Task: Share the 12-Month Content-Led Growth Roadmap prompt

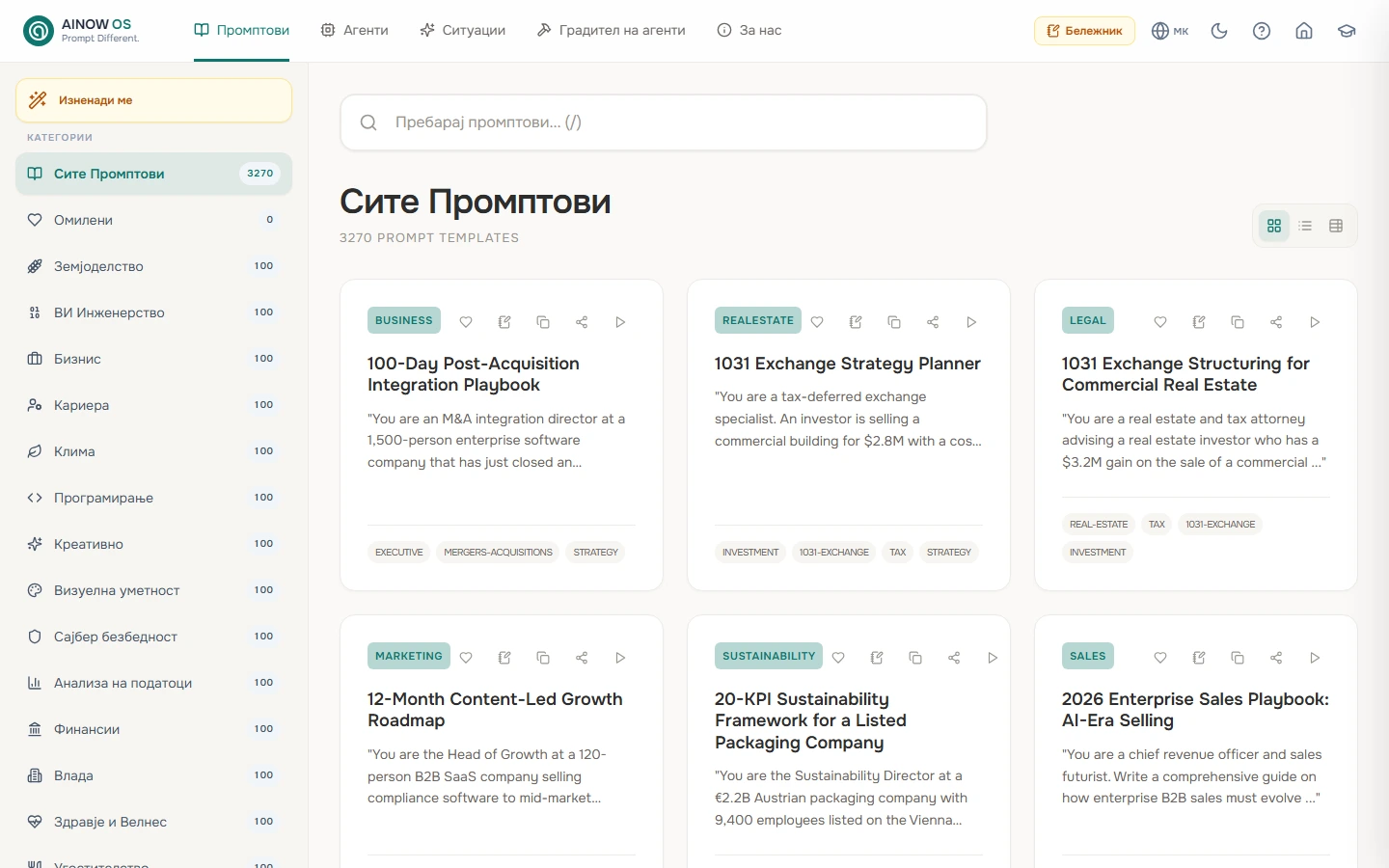Action: [582, 658]
